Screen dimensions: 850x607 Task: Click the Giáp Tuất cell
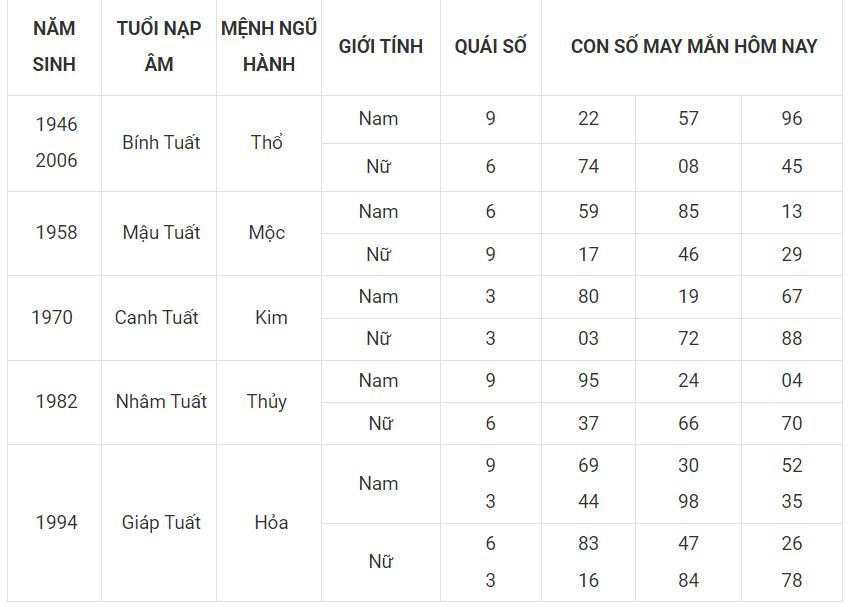pos(161,523)
